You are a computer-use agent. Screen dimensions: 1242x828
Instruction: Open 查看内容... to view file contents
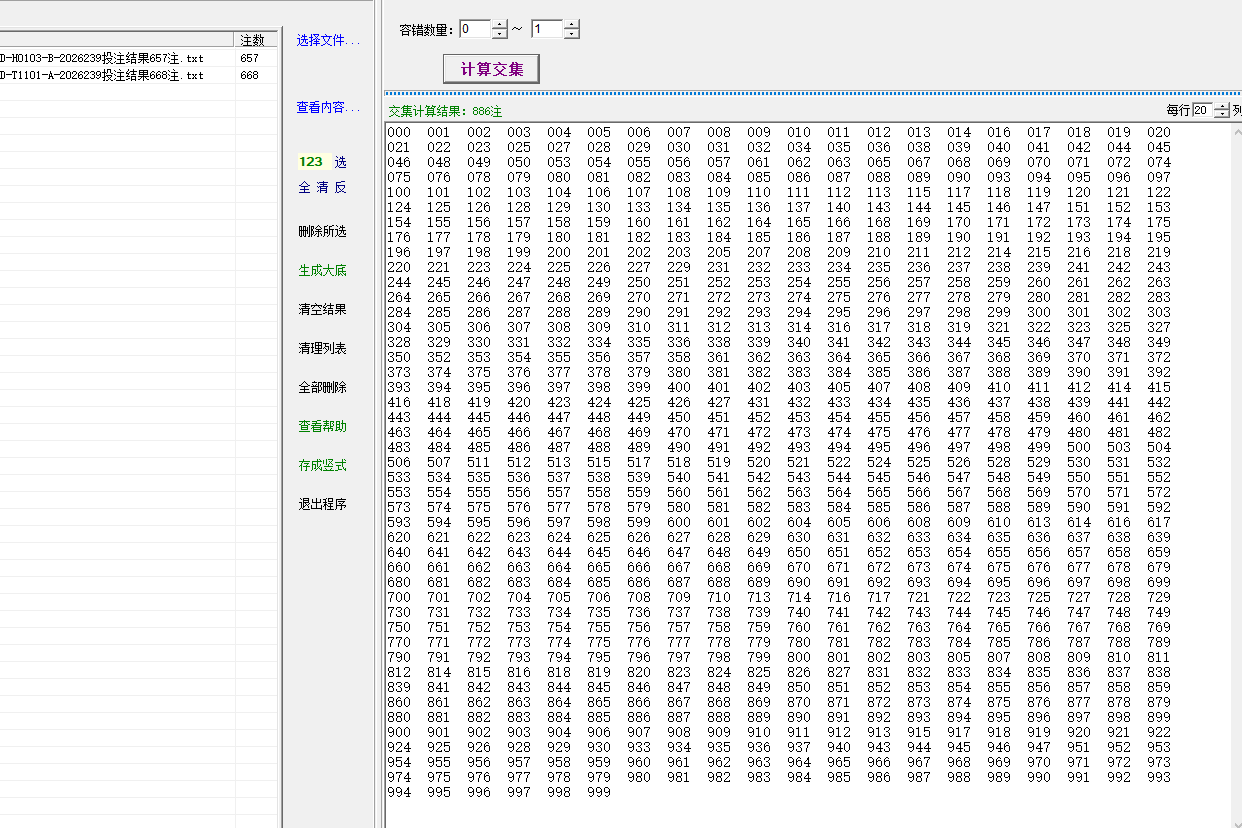[x=328, y=108]
